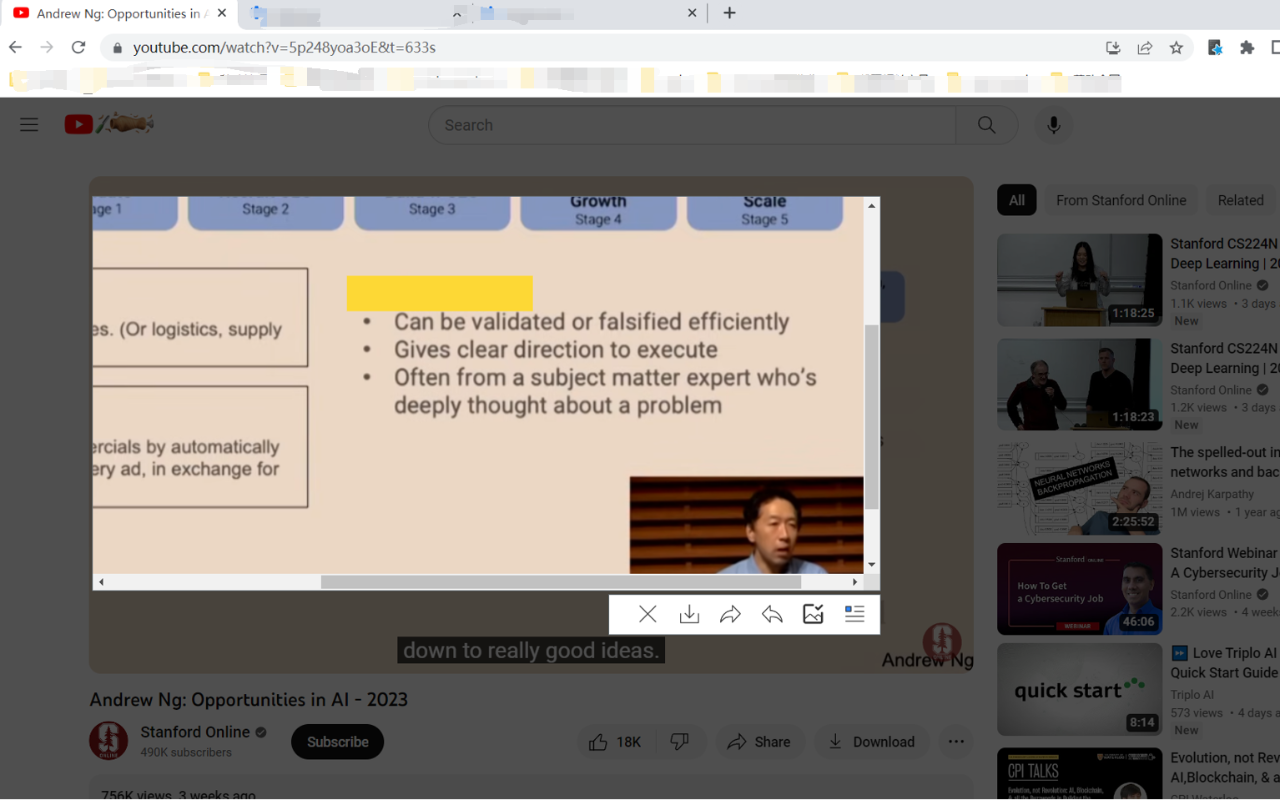This screenshot has width=1280, height=800.
Task: Open the CPI Talks video thumbnail
Action: [x=1080, y=774]
